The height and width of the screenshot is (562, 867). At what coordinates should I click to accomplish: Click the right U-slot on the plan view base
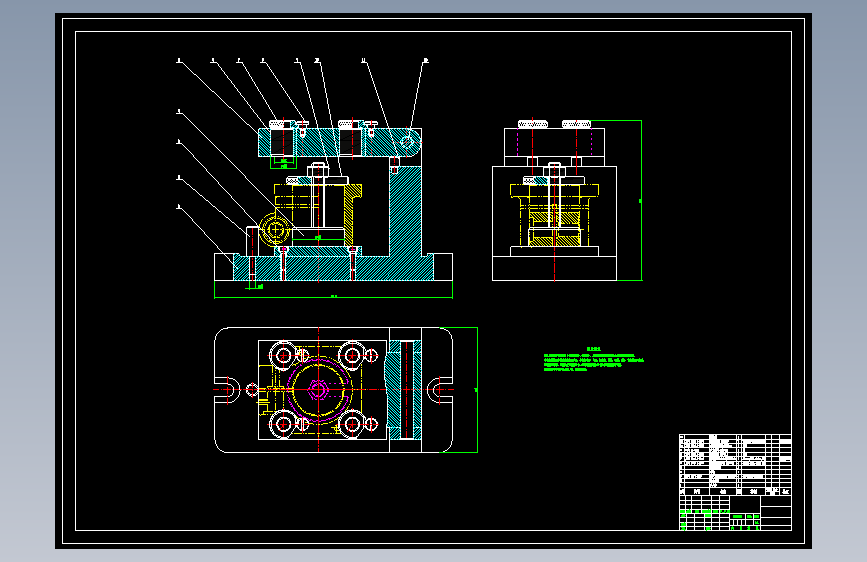pos(440,390)
